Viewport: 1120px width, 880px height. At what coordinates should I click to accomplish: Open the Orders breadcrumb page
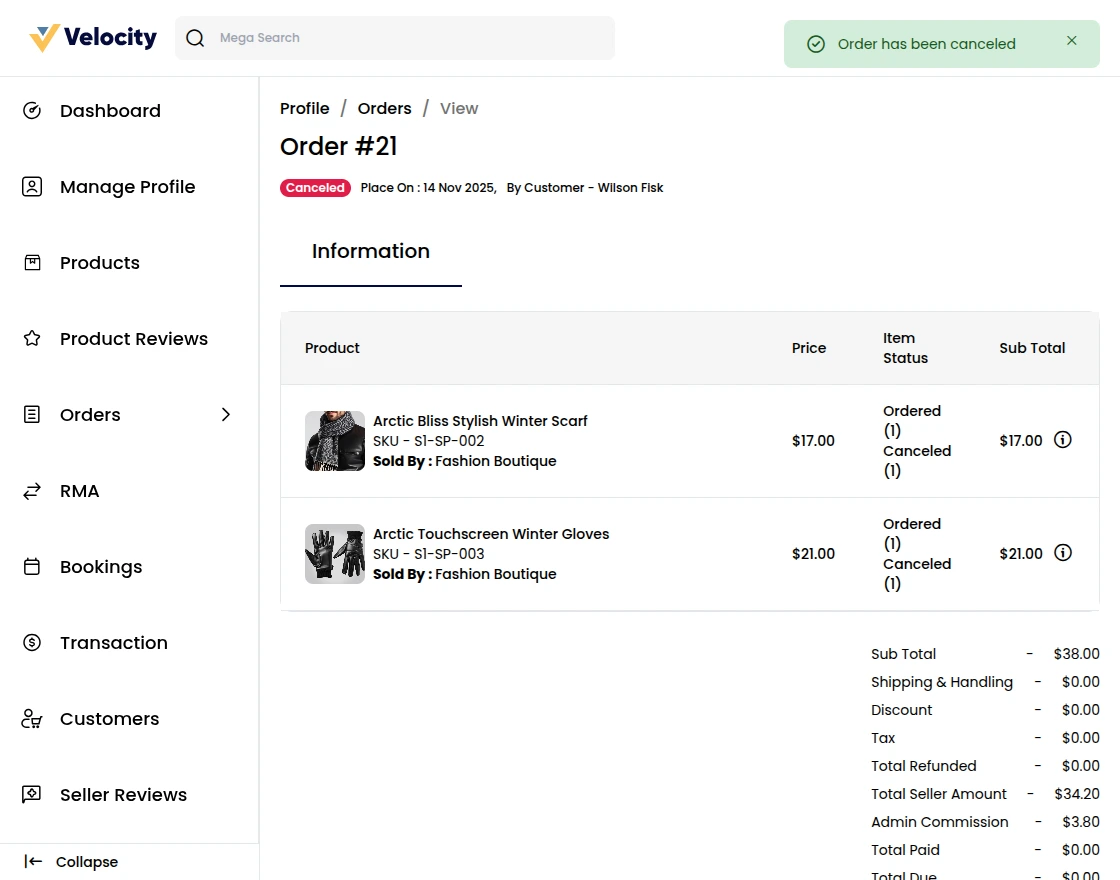tap(384, 108)
